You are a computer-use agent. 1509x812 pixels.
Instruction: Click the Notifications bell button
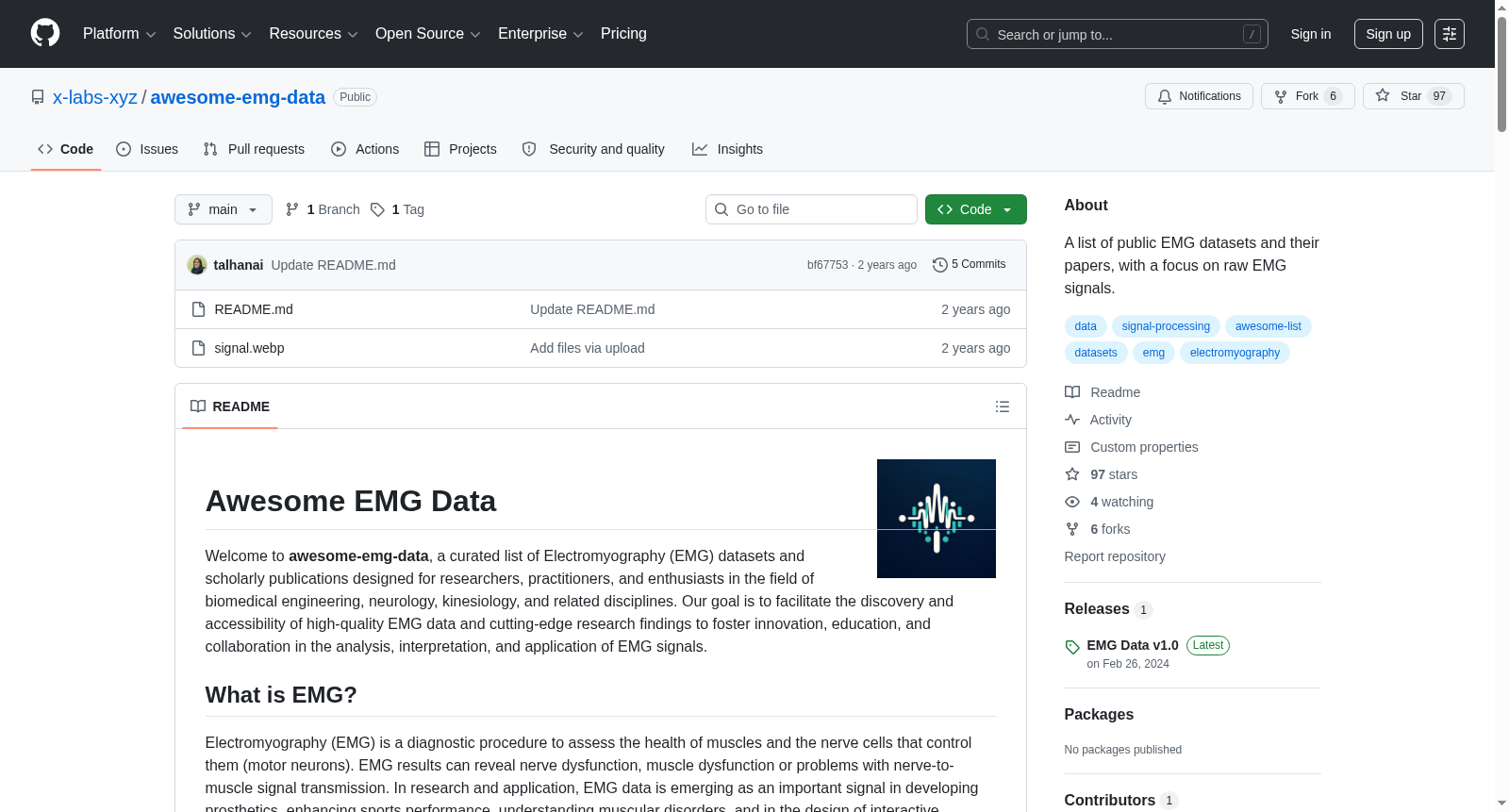pos(1199,96)
